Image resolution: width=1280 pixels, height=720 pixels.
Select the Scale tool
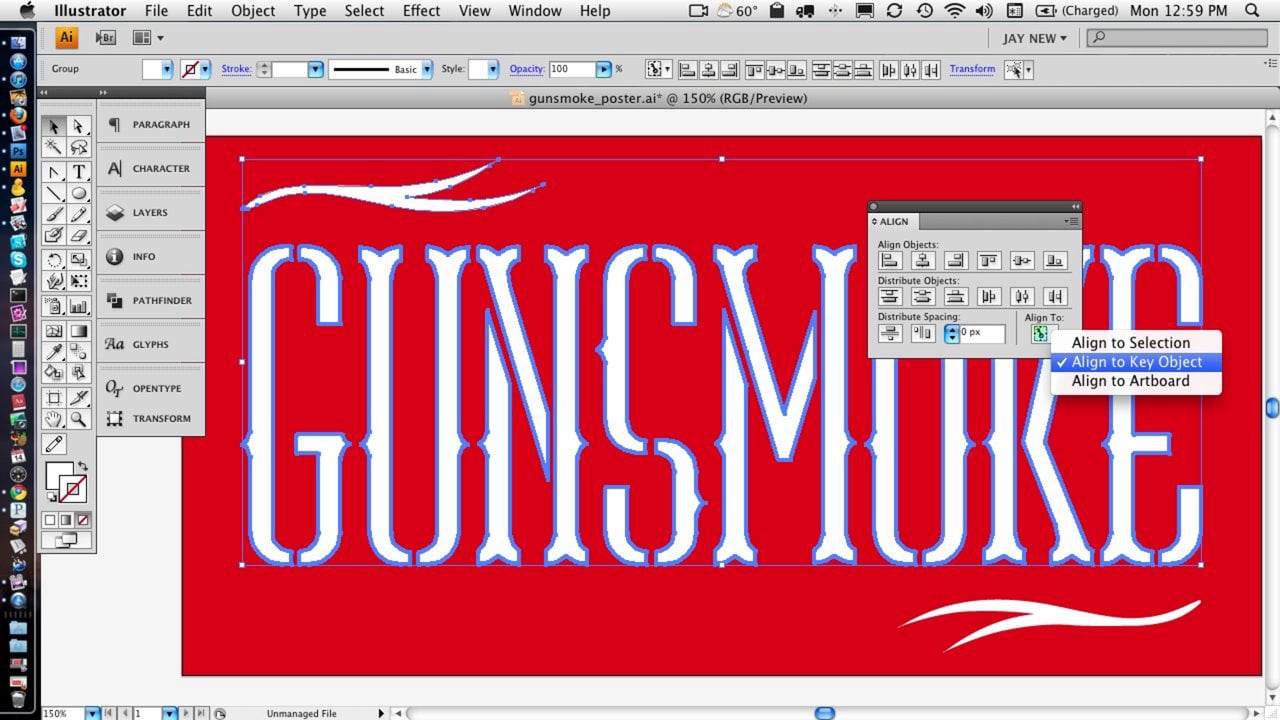pyautogui.click(x=79, y=260)
